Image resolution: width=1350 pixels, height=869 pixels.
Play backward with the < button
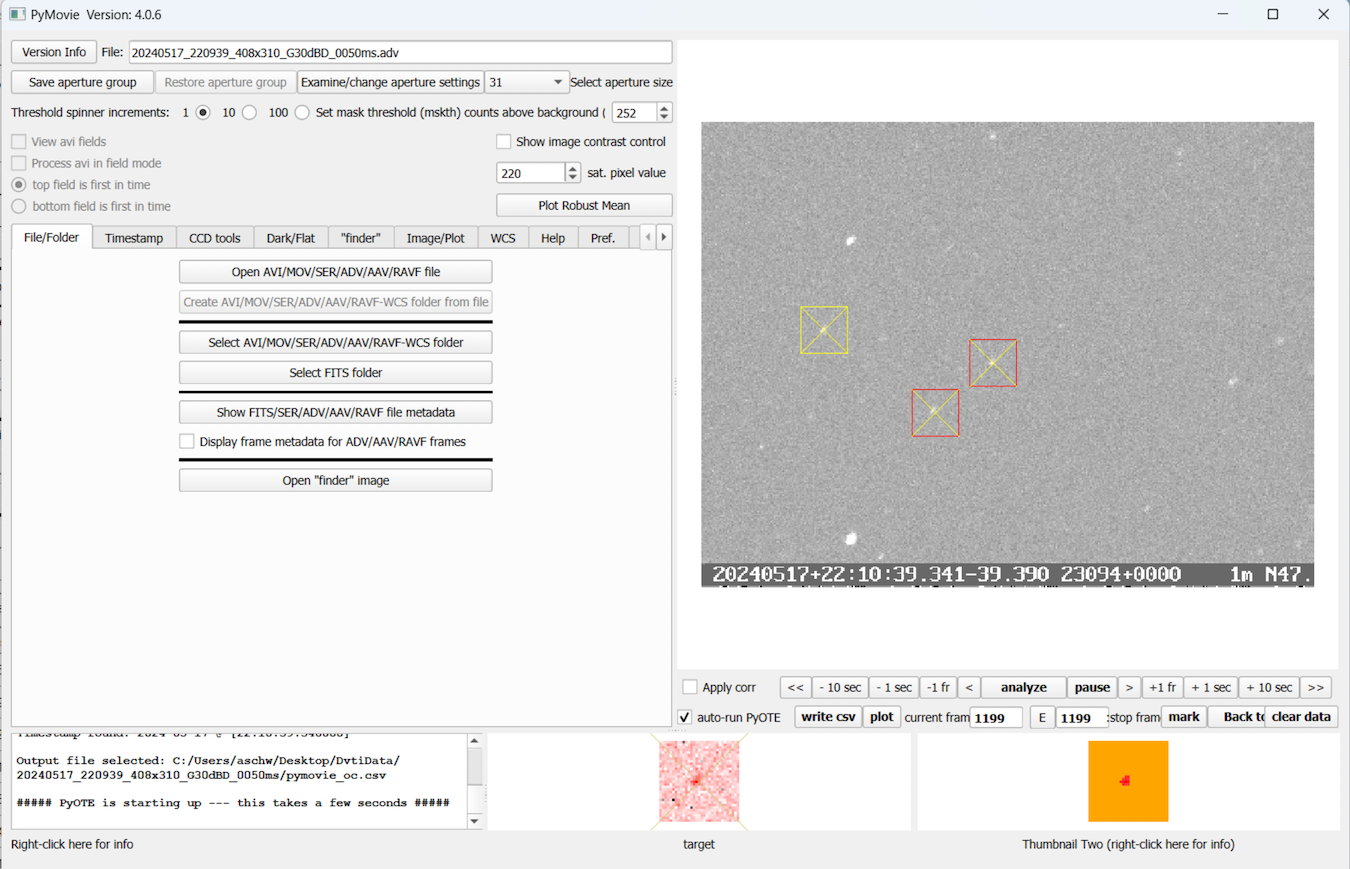968,688
